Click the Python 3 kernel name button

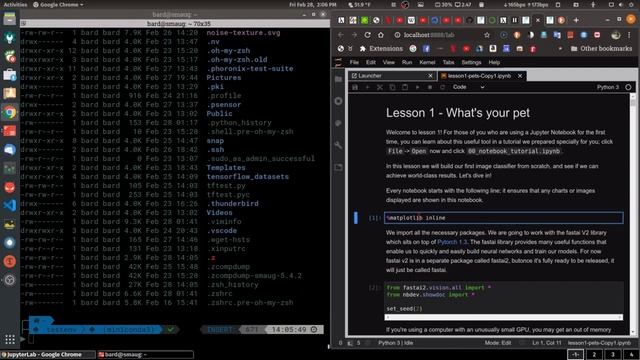[x=607, y=87]
